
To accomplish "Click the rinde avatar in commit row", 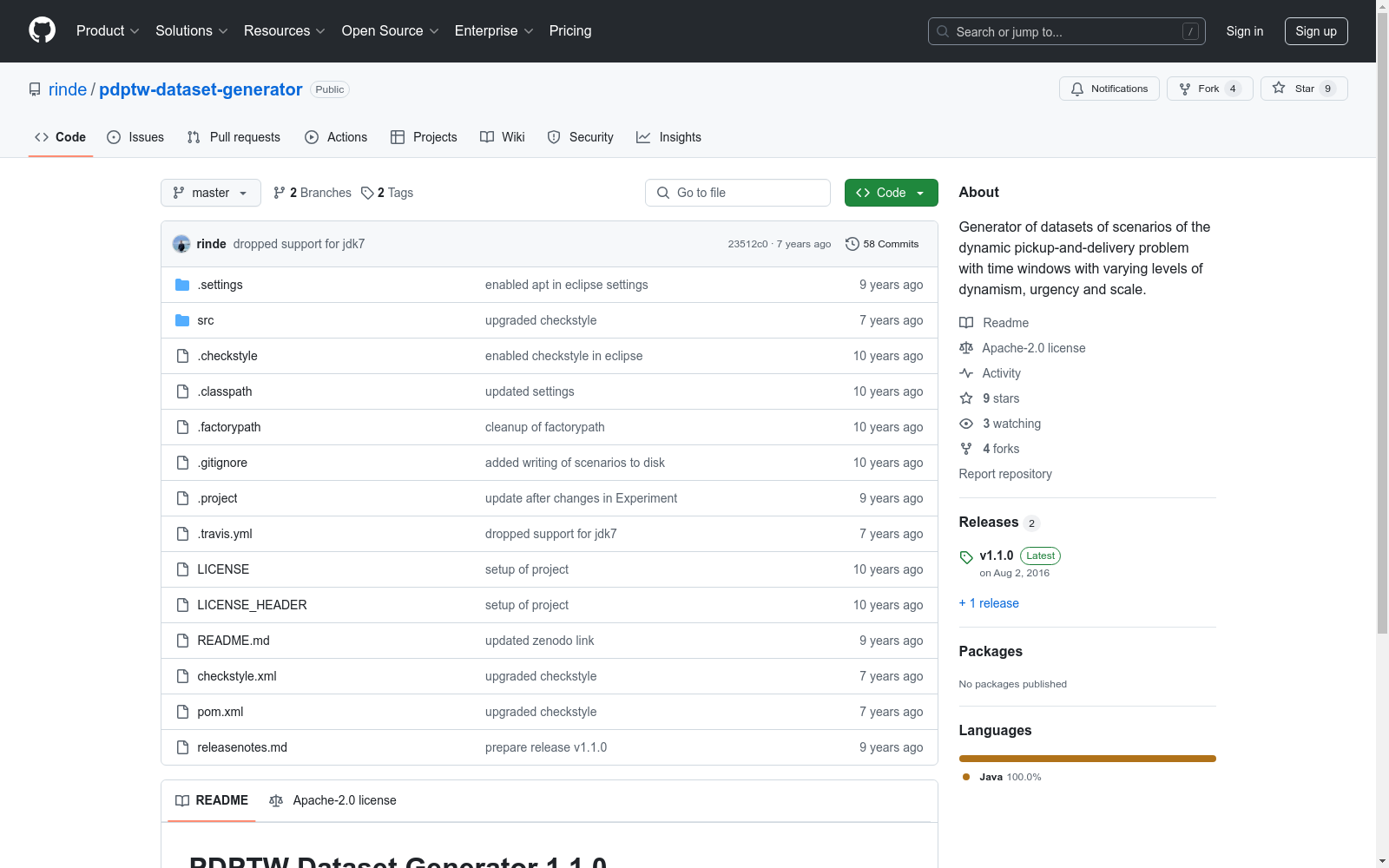I will (181, 244).
